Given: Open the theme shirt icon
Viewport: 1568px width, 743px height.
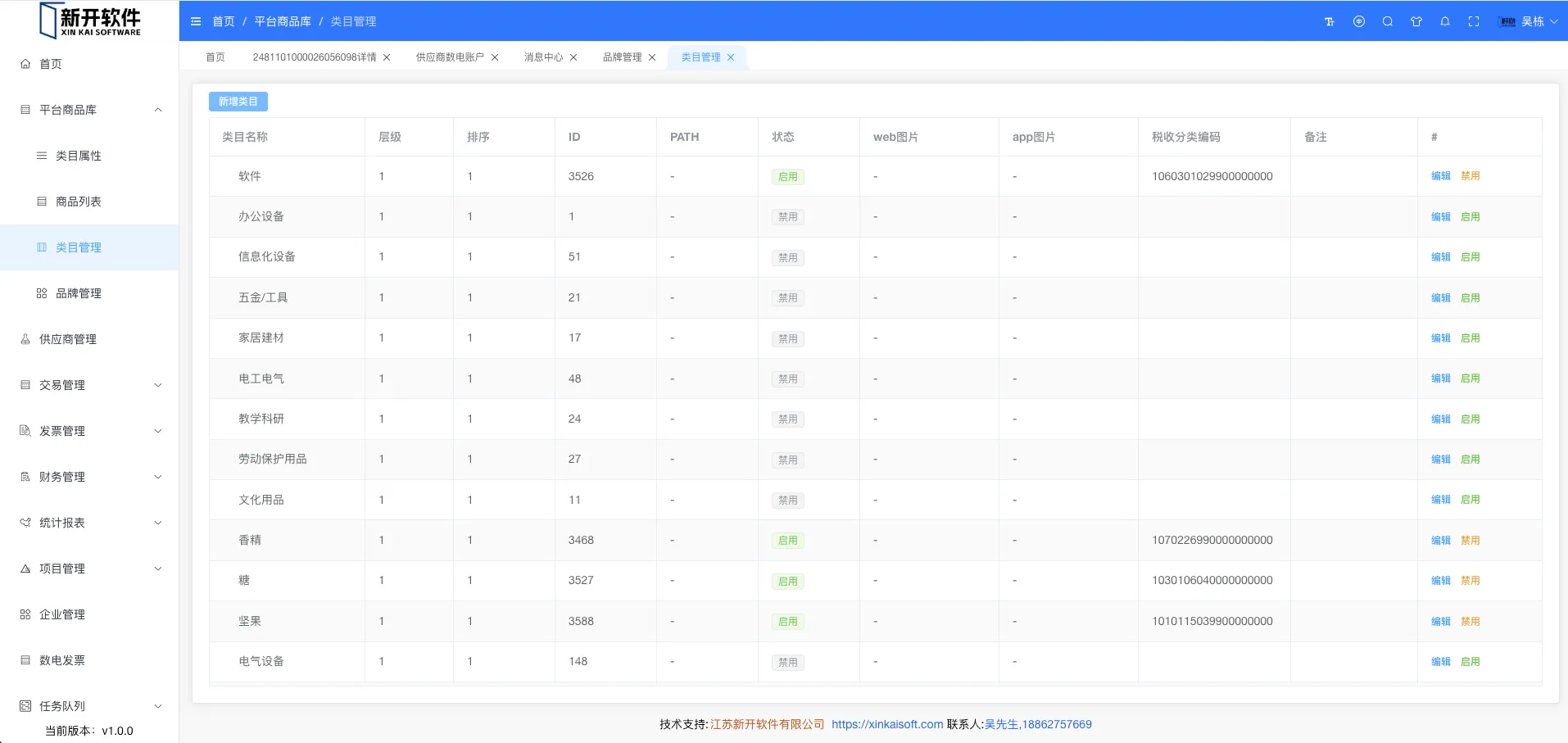Looking at the screenshot, I should point(1416,22).
